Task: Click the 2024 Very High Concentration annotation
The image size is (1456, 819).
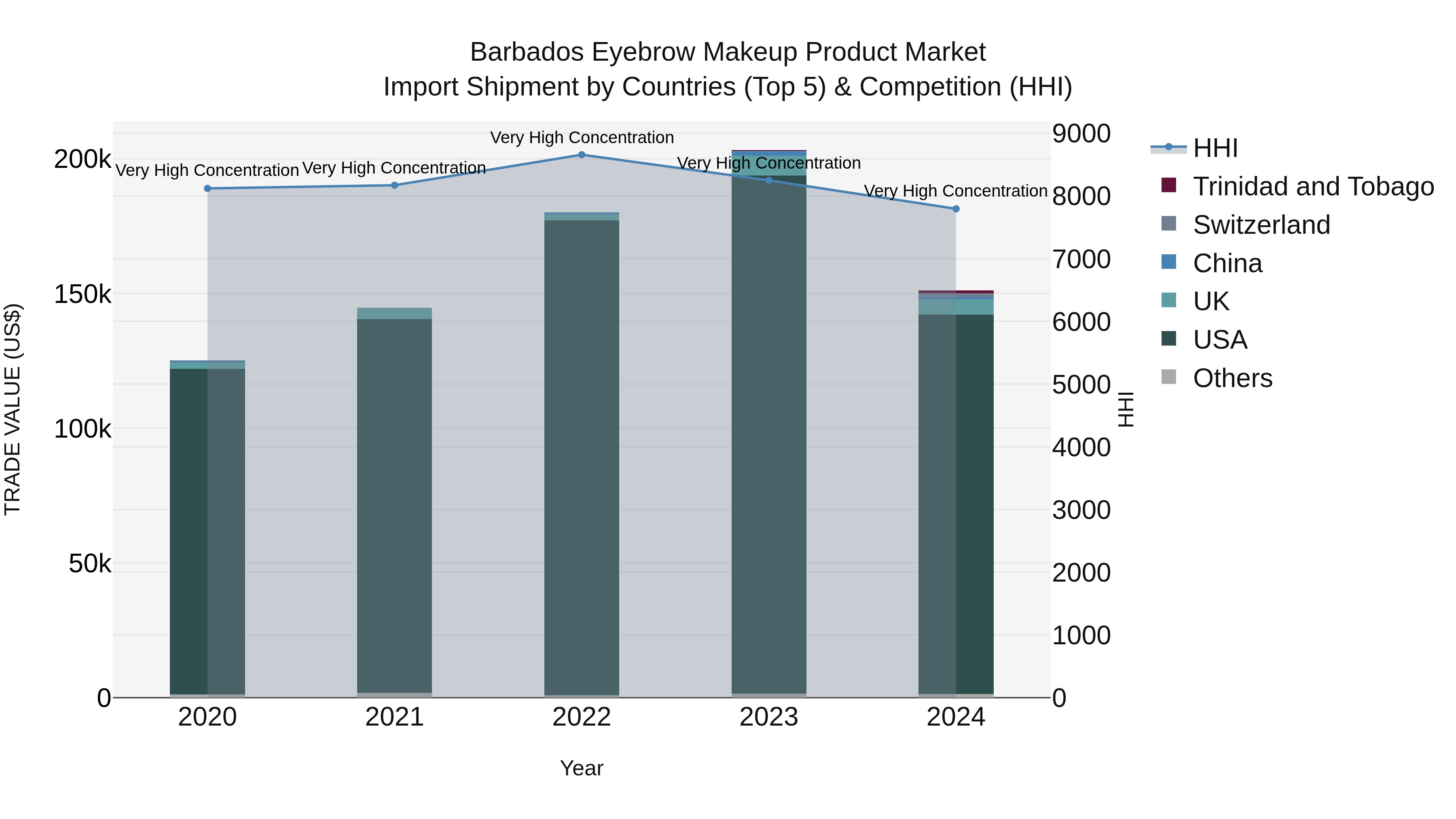Action: coord(956,191)
